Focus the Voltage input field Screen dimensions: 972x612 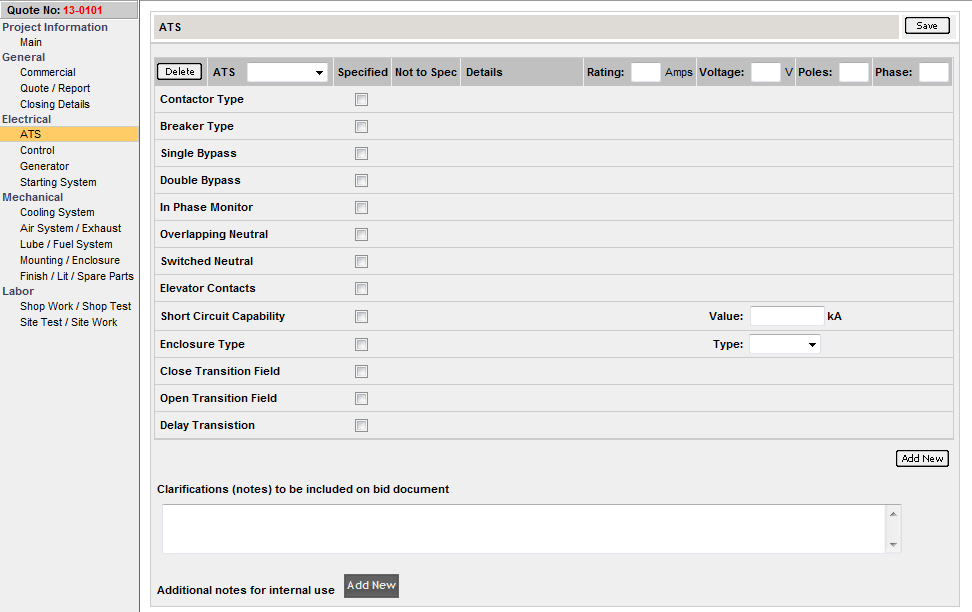(765, 72)
